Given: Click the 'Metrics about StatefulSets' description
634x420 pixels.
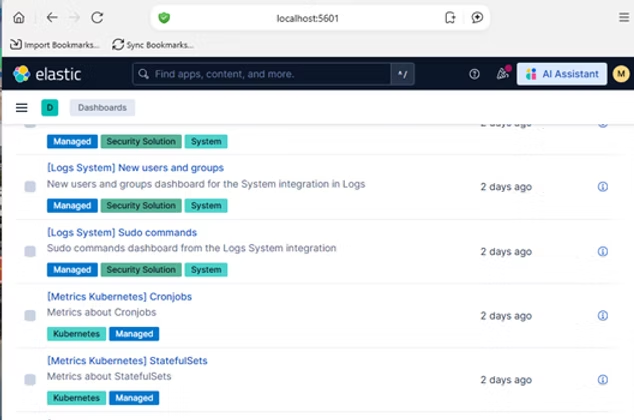Looking at the screenshot, I should tap(109, 376).
